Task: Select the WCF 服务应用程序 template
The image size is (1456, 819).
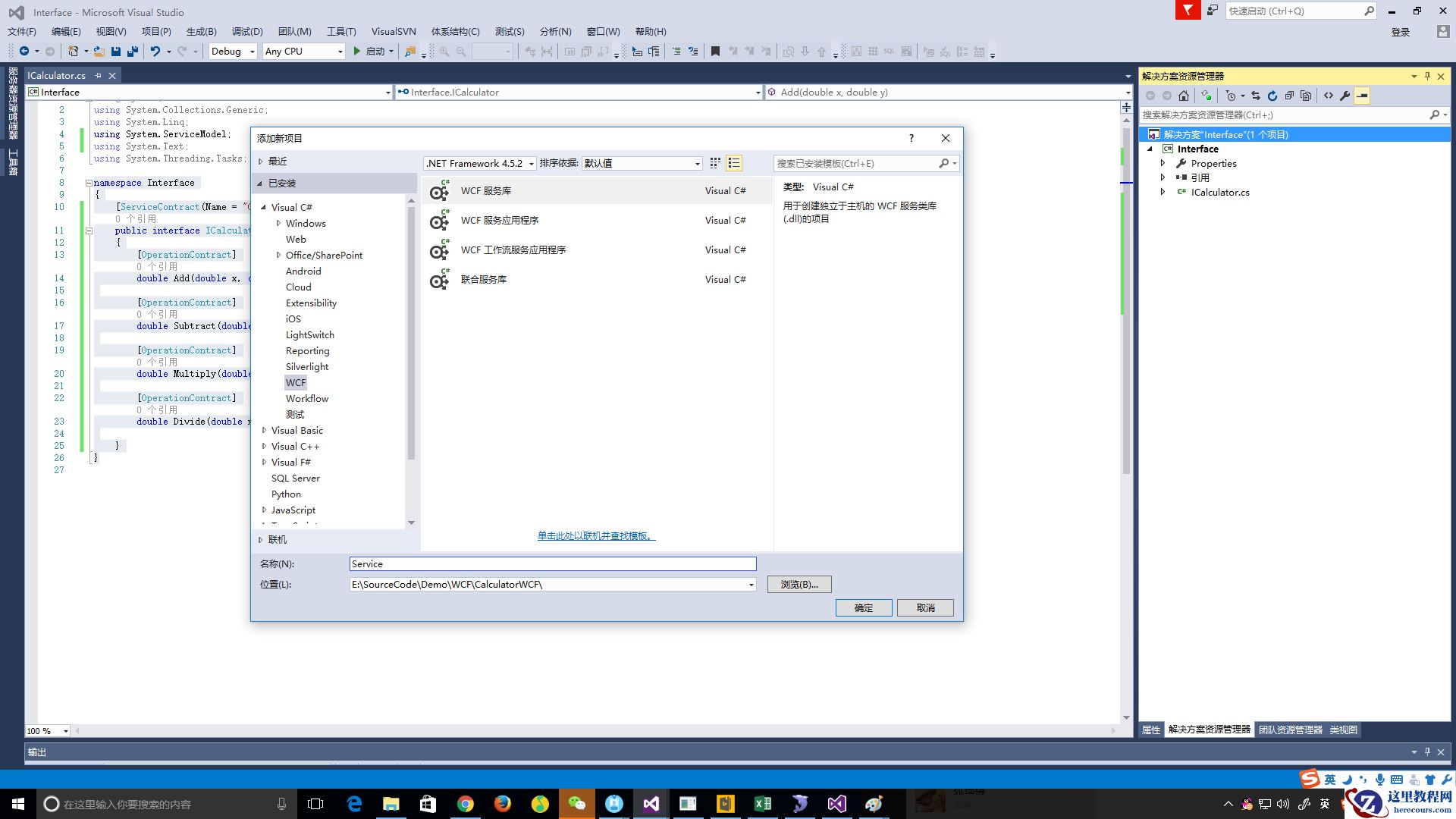Action: pyautogui.click(x=500, y=221)
